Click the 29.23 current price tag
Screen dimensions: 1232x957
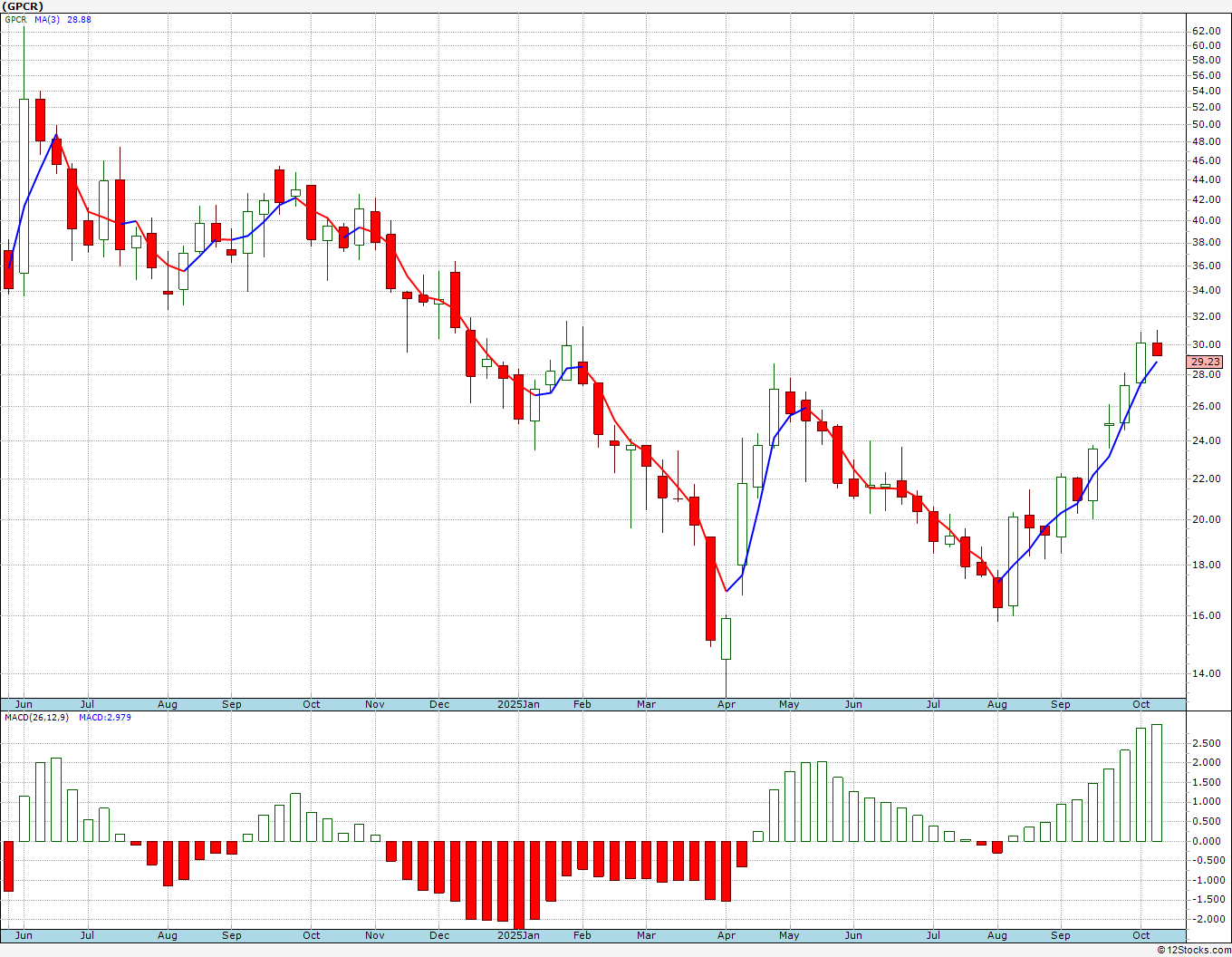[x=1205, y=362]
